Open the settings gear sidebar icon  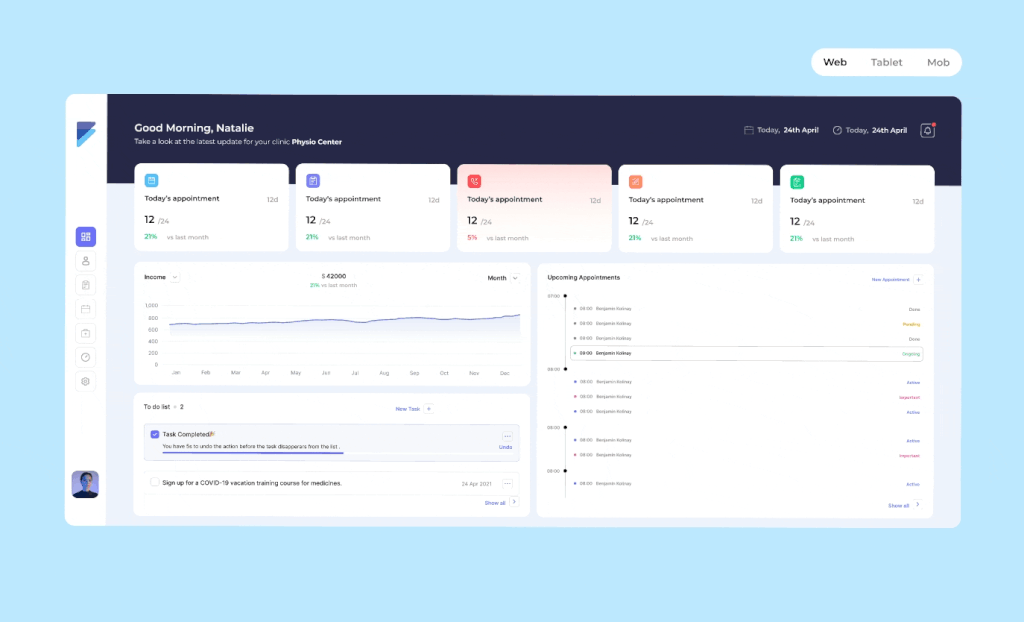(x=86, y=382)
